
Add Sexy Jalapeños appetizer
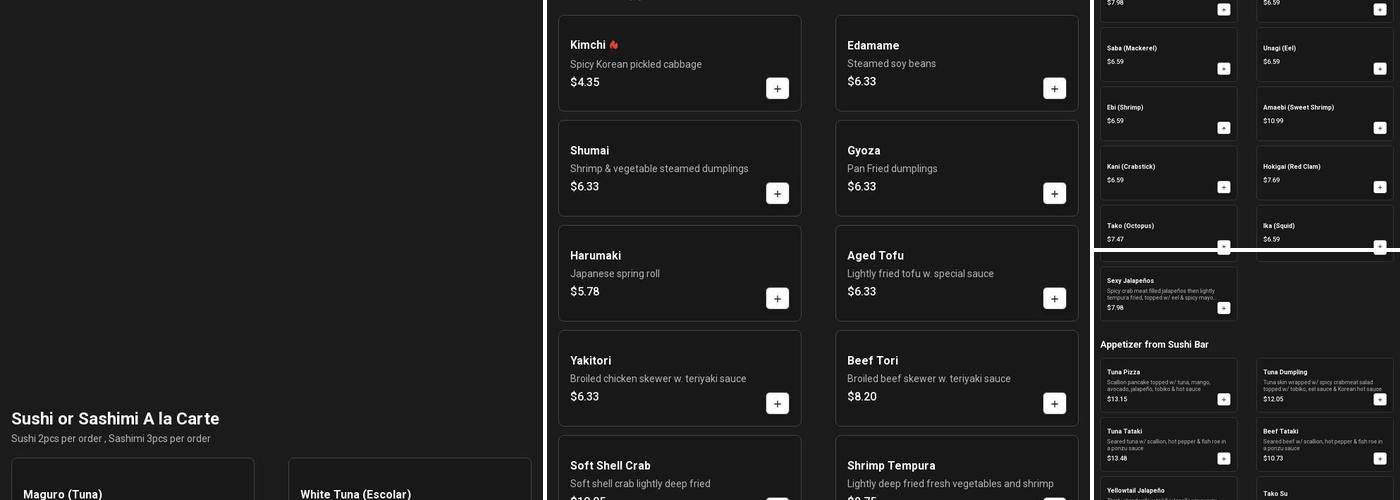[x=1223, y=308]
